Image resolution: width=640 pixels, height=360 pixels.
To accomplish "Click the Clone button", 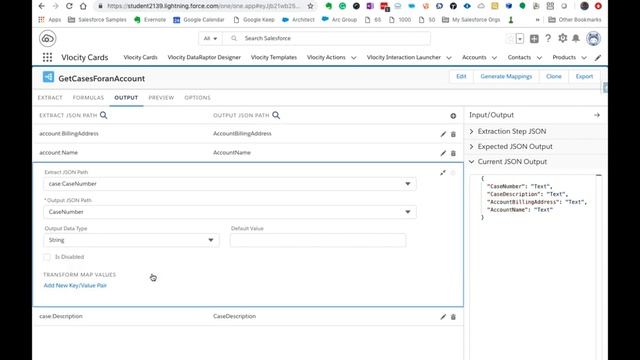I will [x=554, y=76].
